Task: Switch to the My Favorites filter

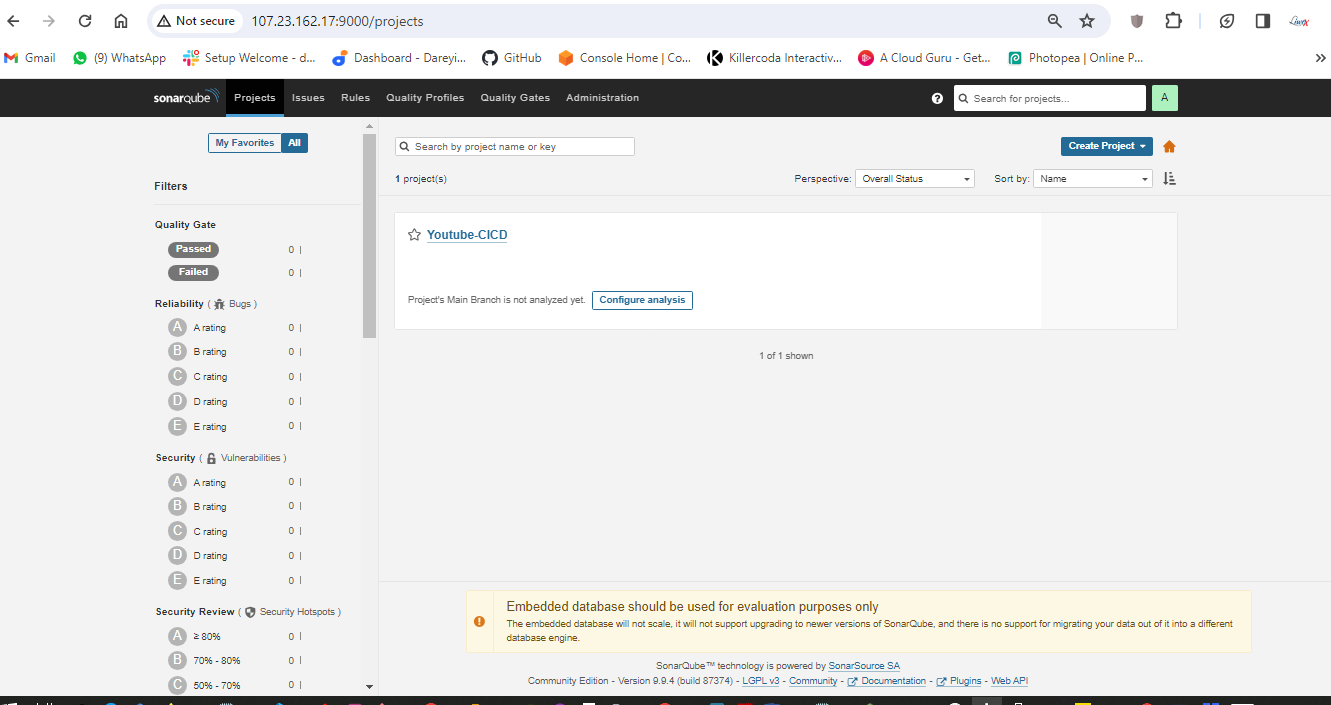Action: pyautogui.click(x=245, y=143)
